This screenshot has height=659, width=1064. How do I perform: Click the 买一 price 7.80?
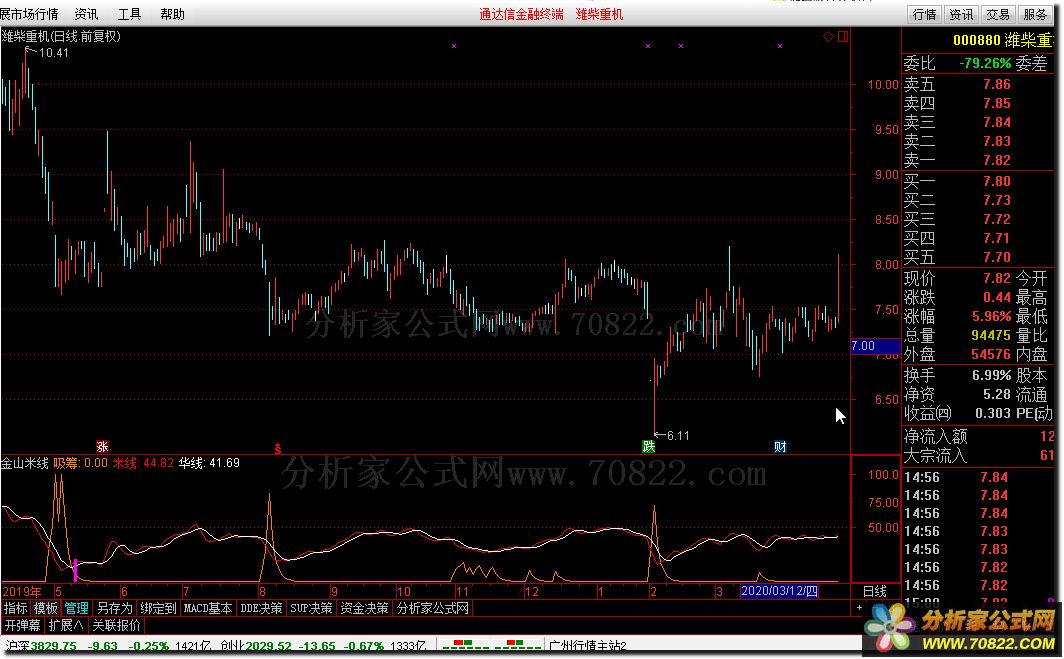[x=997, y=181]
